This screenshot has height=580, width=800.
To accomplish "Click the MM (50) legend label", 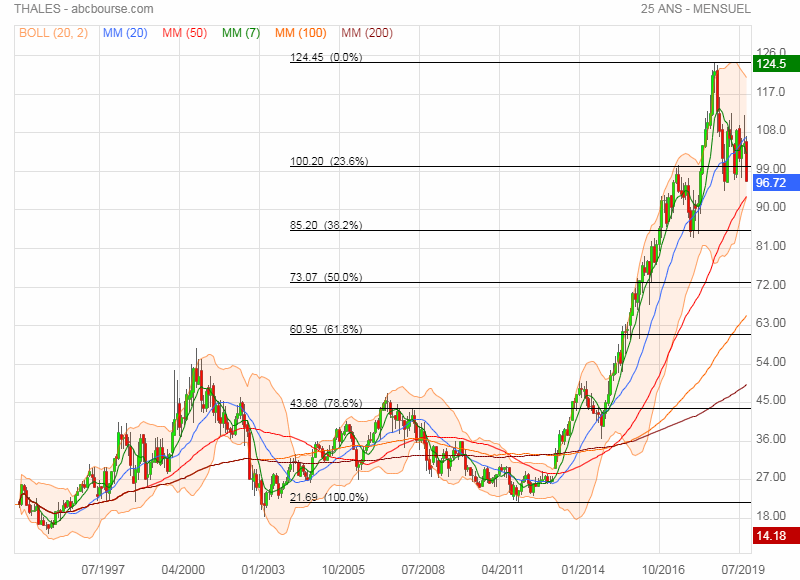I will click(x=185, y=33).
